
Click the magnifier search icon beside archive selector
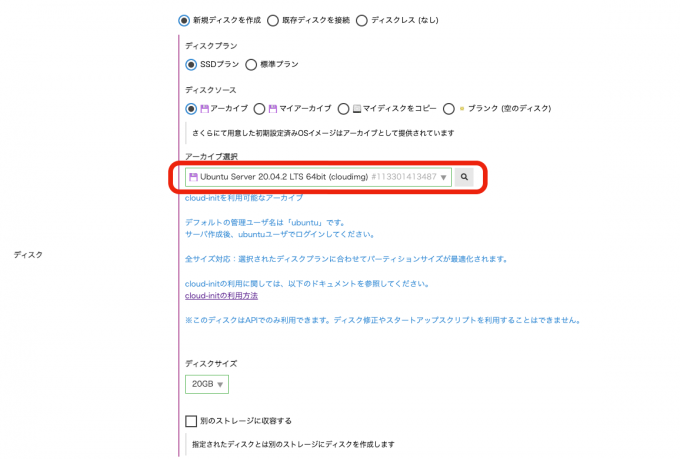point(464,177)
